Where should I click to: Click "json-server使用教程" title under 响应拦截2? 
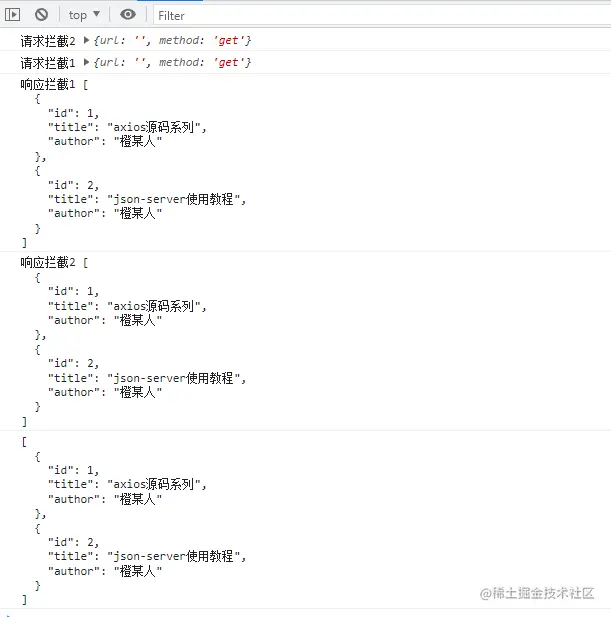pos(173,378)
